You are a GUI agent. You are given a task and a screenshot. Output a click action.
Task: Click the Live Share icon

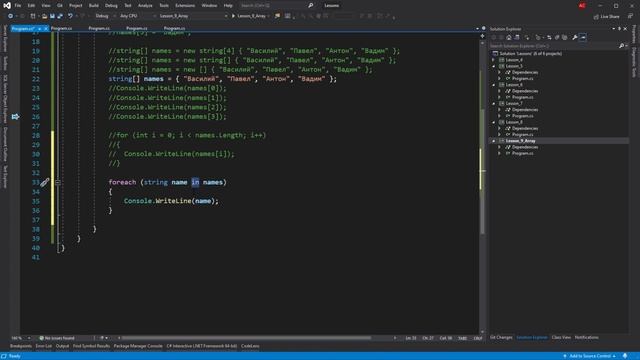(596, 16)
